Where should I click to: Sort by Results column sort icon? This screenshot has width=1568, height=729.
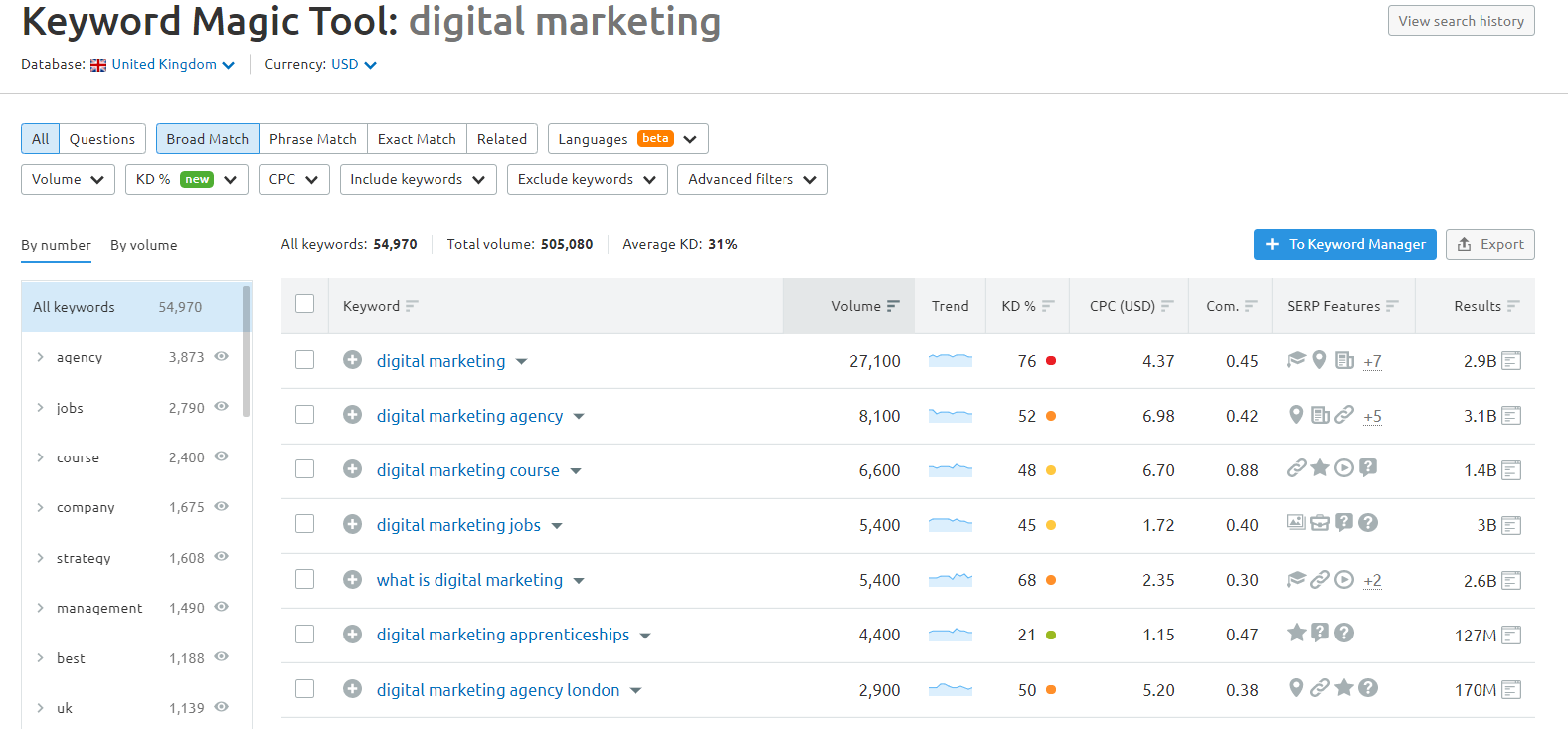click(x=1513, y=306)
